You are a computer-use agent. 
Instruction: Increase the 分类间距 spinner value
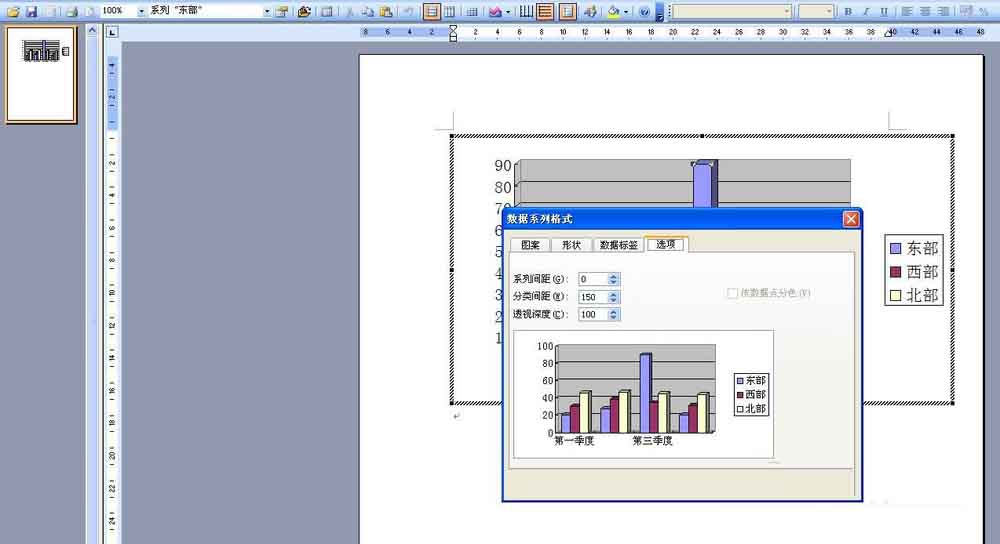click(613, 294)
